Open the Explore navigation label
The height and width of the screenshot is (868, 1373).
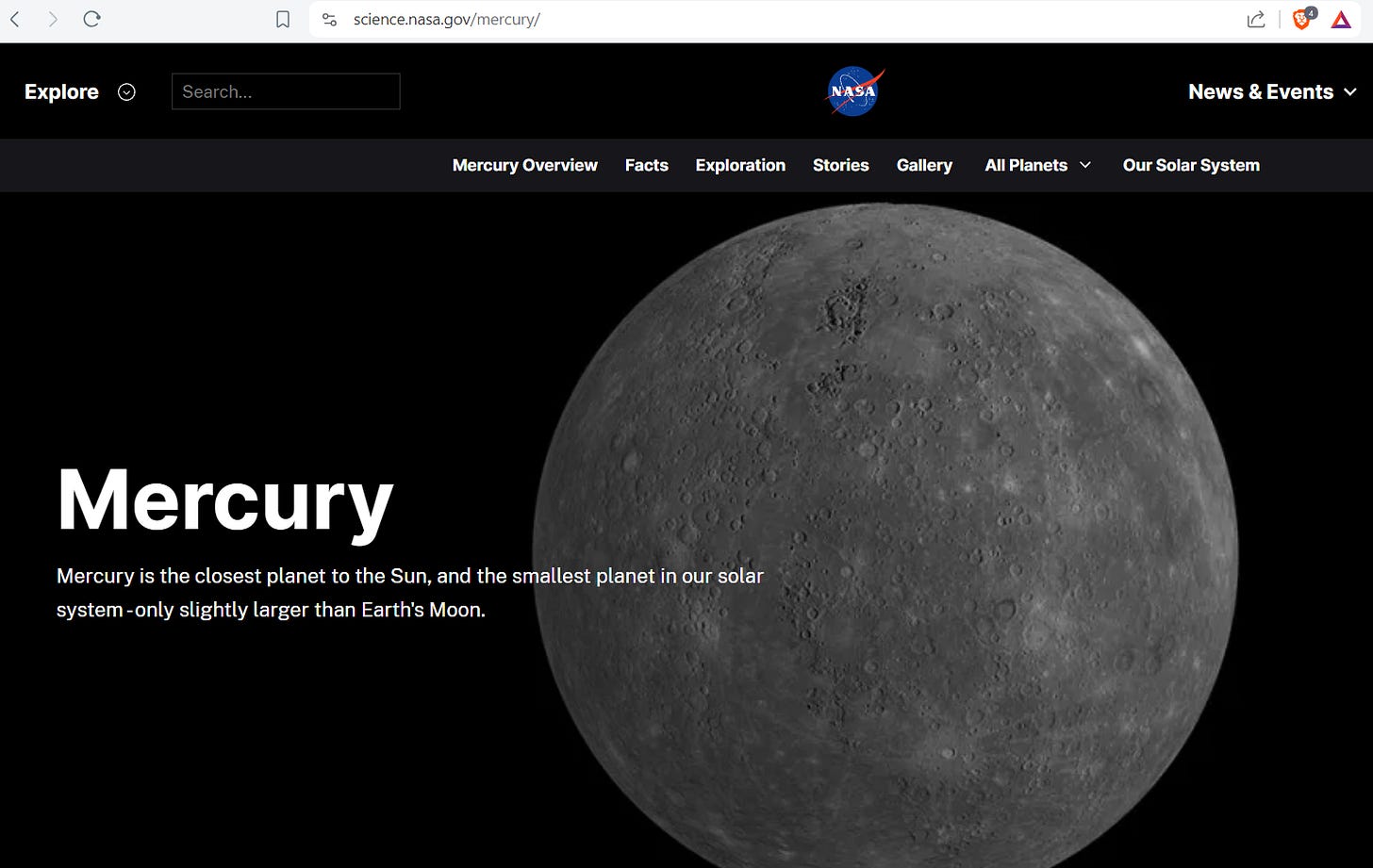pos(61,91)
